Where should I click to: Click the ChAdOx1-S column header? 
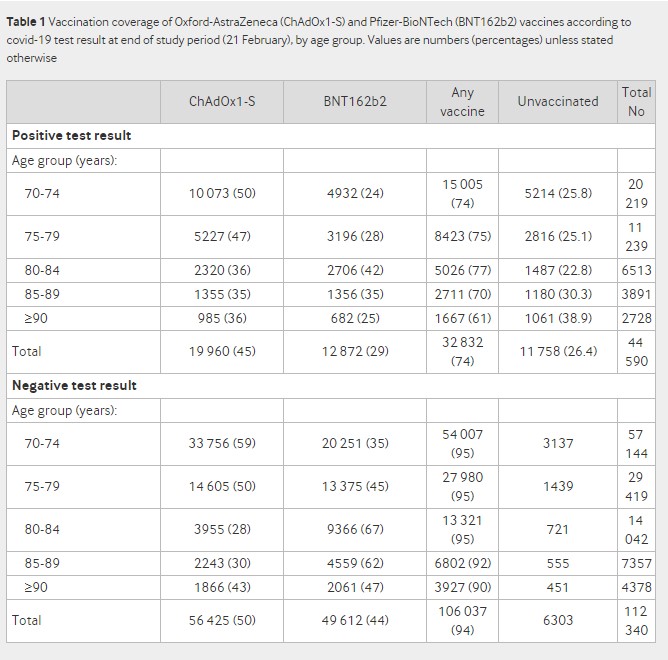[x=222, y=101]
